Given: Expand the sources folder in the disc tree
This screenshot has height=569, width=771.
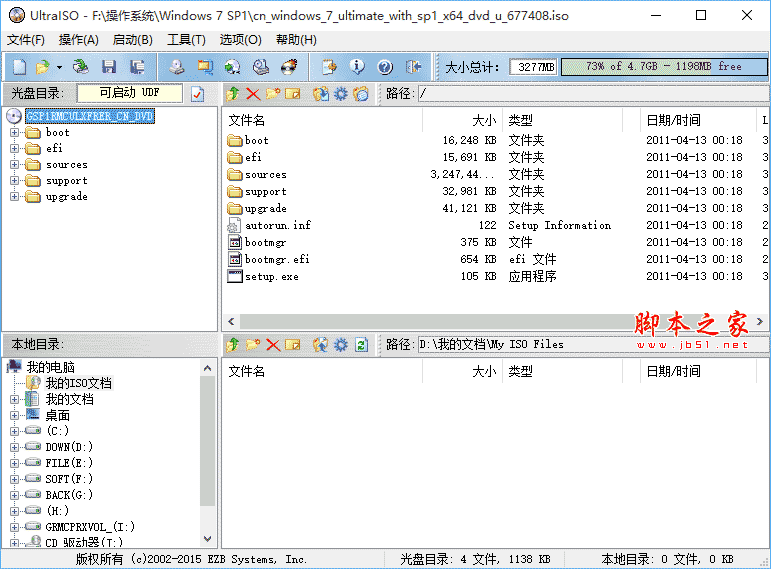Looking at the screenshot, I should click(x=15, y=165).
